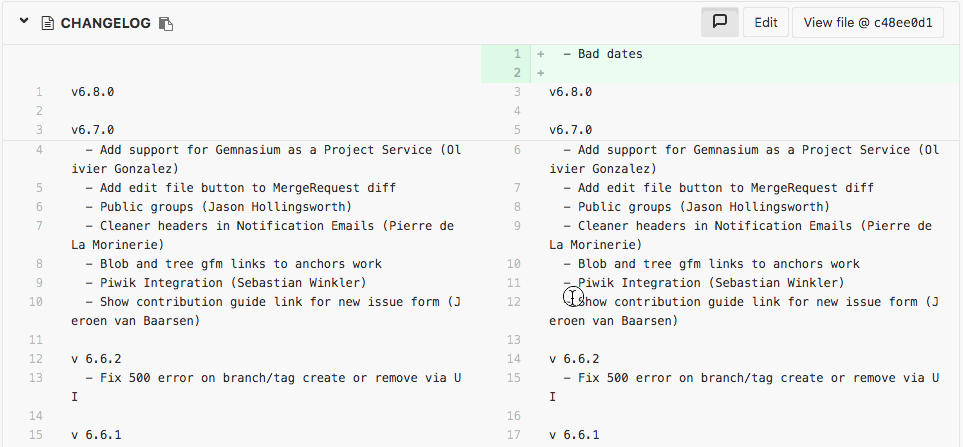Click right line number 11 for Piwik Integration
Screen dimensions: 963x447
coord(514,283)
